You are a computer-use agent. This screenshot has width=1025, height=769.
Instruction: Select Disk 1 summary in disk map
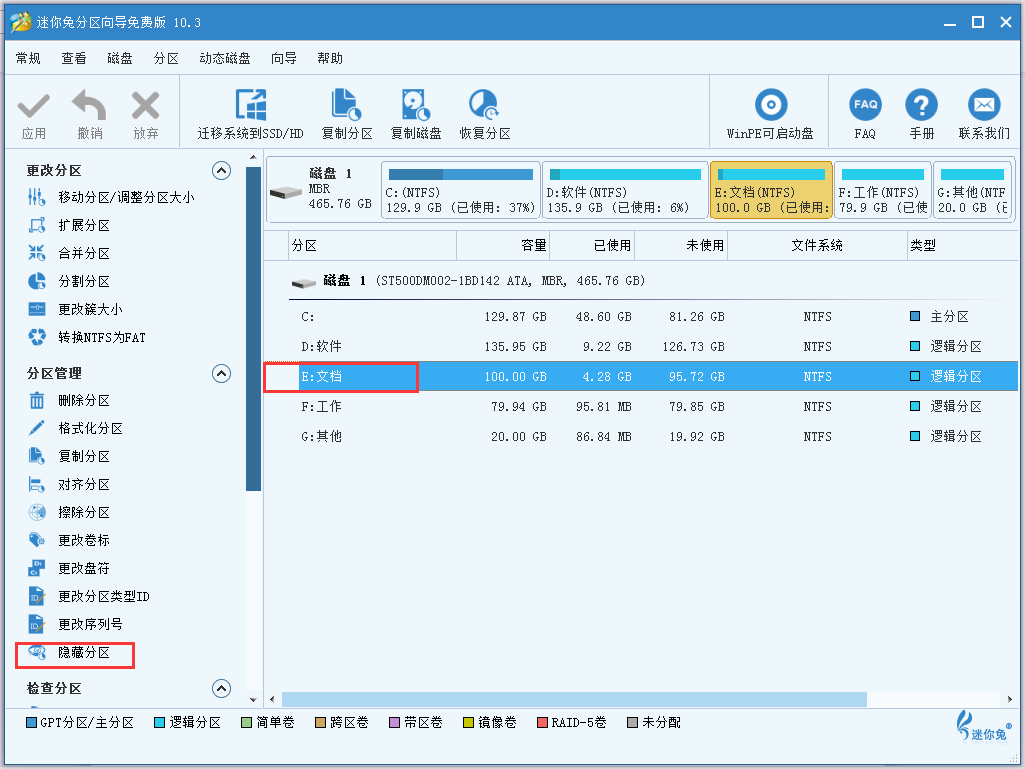323,190
